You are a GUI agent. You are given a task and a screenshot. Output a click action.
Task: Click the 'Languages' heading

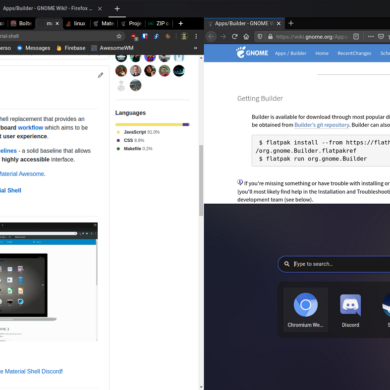pyautogui.click(x=130, y=113)
